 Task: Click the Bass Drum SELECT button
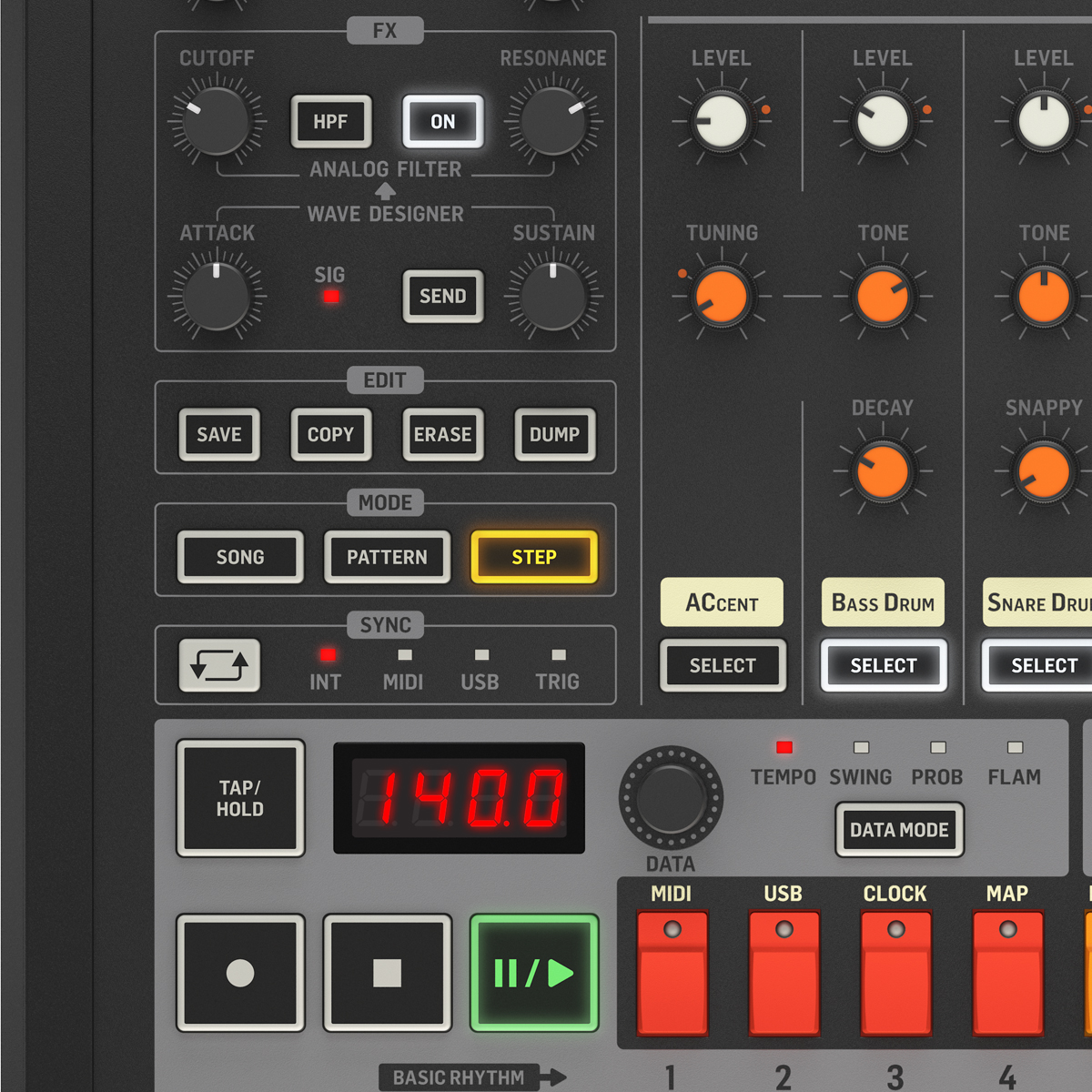883,665
